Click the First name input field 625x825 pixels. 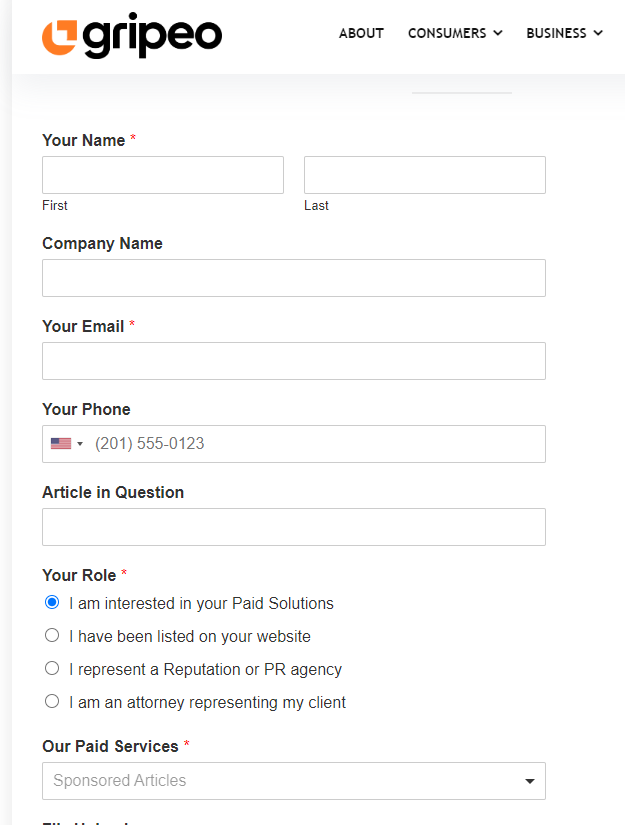click(163, 175)
